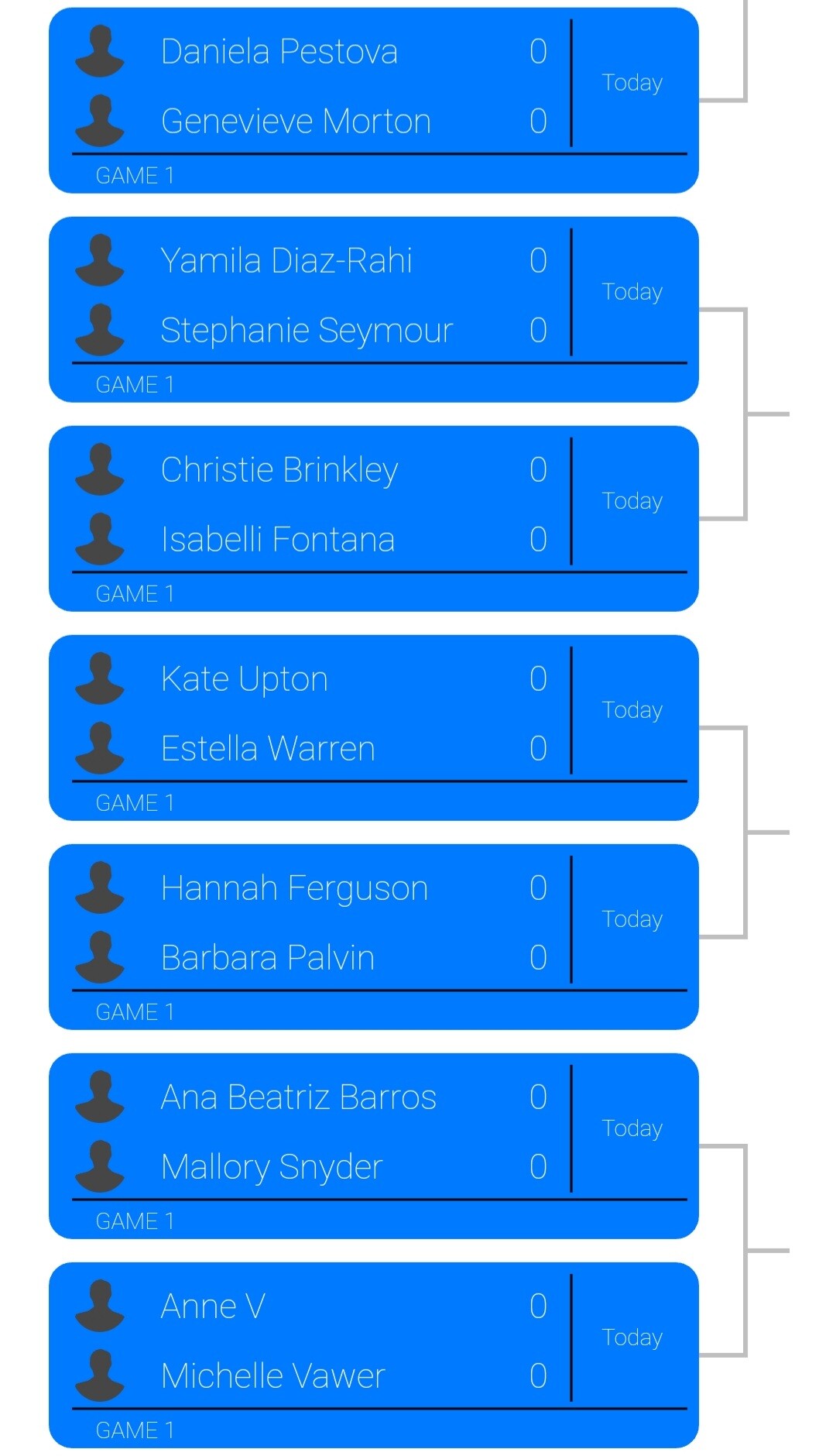Select player name Isabelli Fontana

[278, 540]
